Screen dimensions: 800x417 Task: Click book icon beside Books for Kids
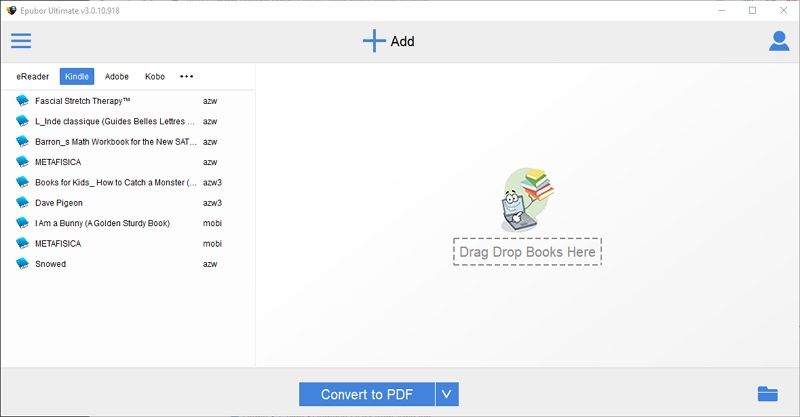click(22, 182)
